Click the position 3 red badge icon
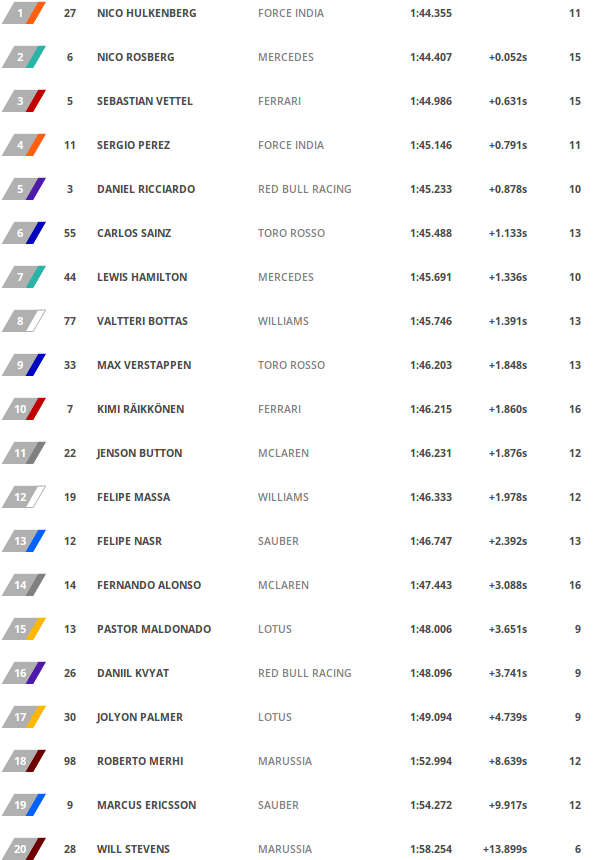Image resolution: width=593 pixels, height=860 pixels. (x=24, y=101)
